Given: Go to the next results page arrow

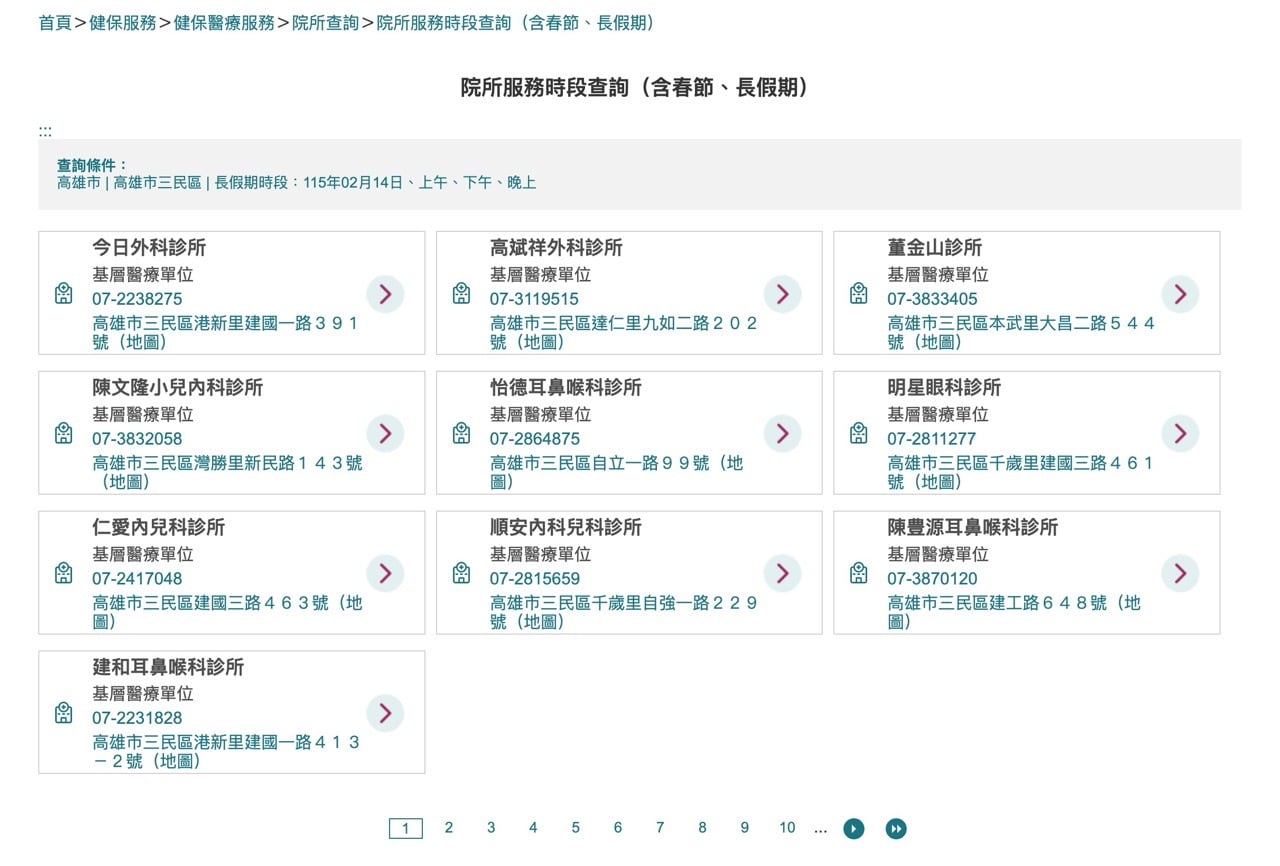Looking at the screenshot, I should (853, 828).
